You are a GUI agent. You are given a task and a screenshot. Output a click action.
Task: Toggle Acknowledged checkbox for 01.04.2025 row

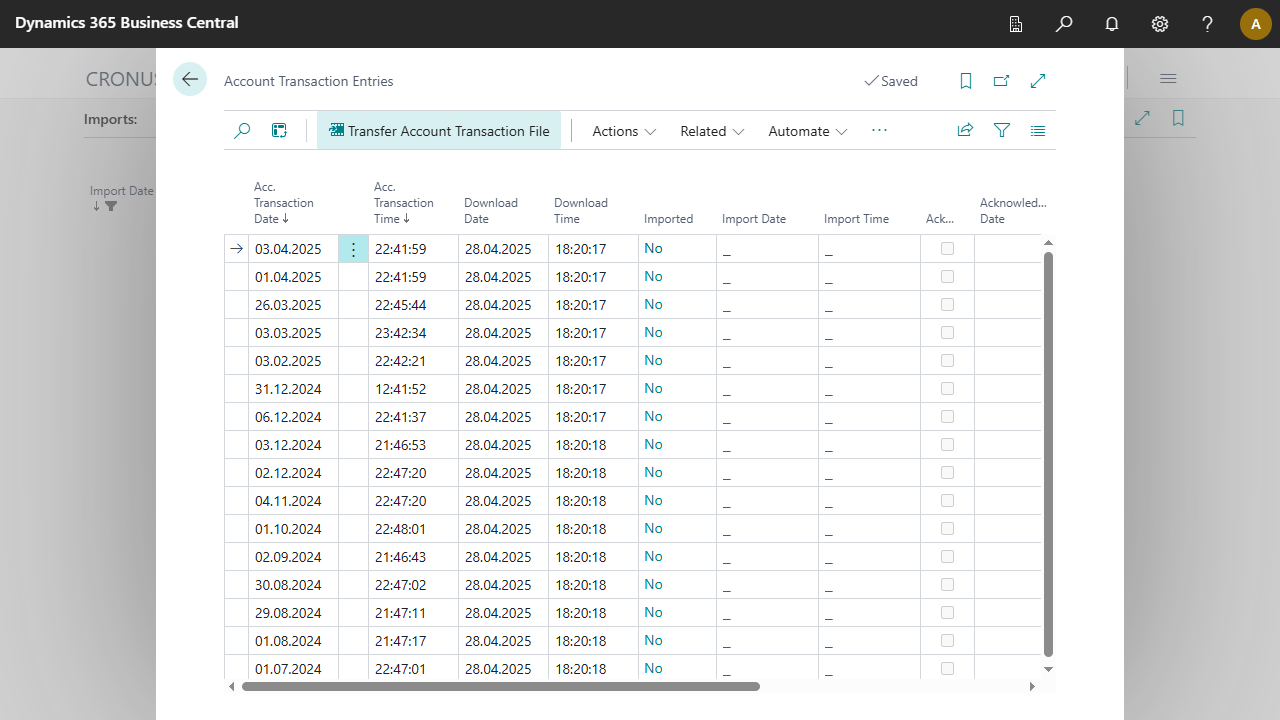click(947, 276)
